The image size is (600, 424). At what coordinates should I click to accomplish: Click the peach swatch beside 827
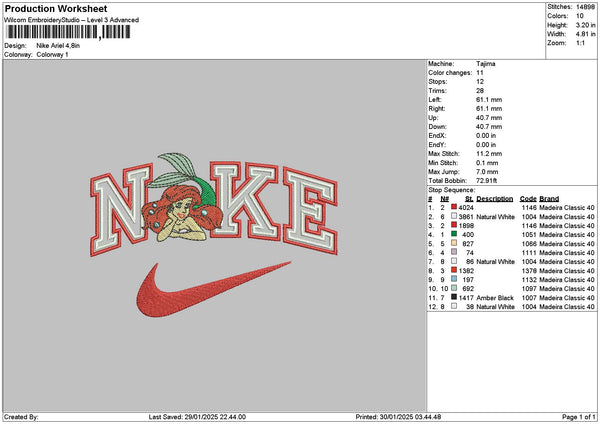pos(454,243)
